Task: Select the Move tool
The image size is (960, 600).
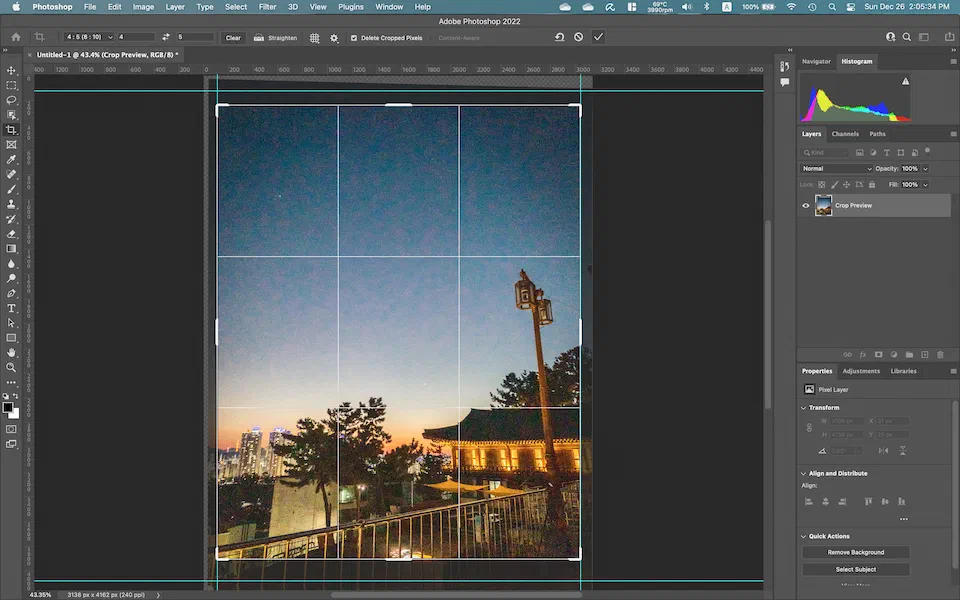Action: pyautogui.click(x=12, y=70)
